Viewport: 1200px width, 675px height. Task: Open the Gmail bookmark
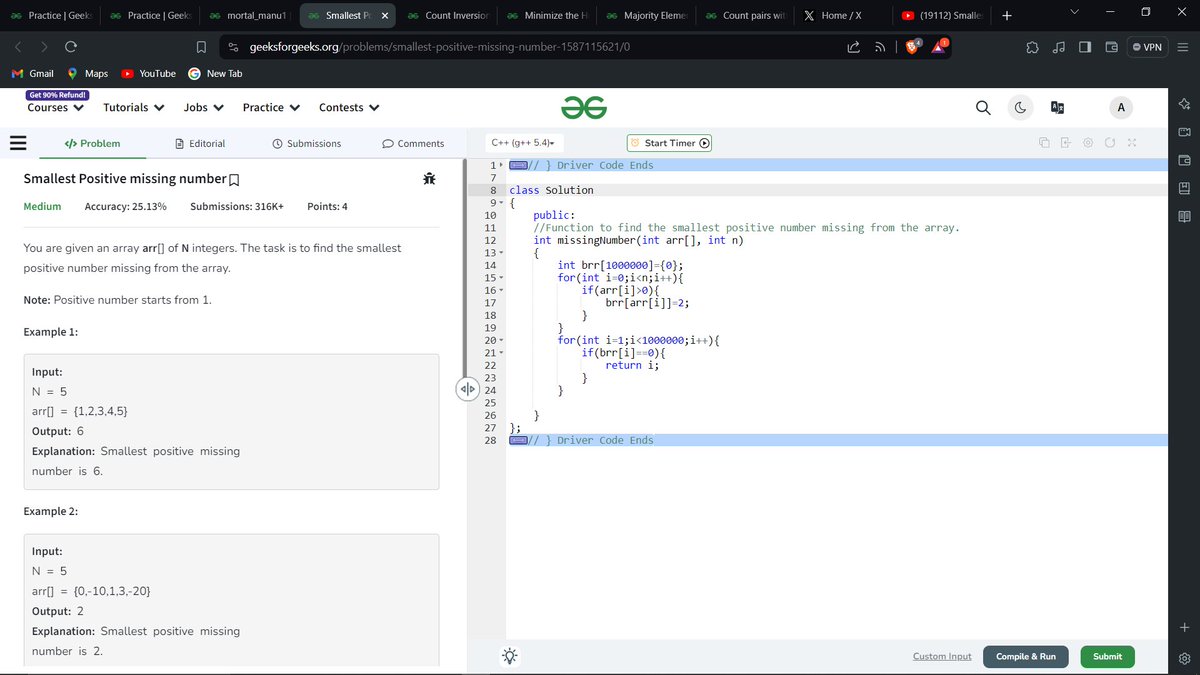click(33, 74)
